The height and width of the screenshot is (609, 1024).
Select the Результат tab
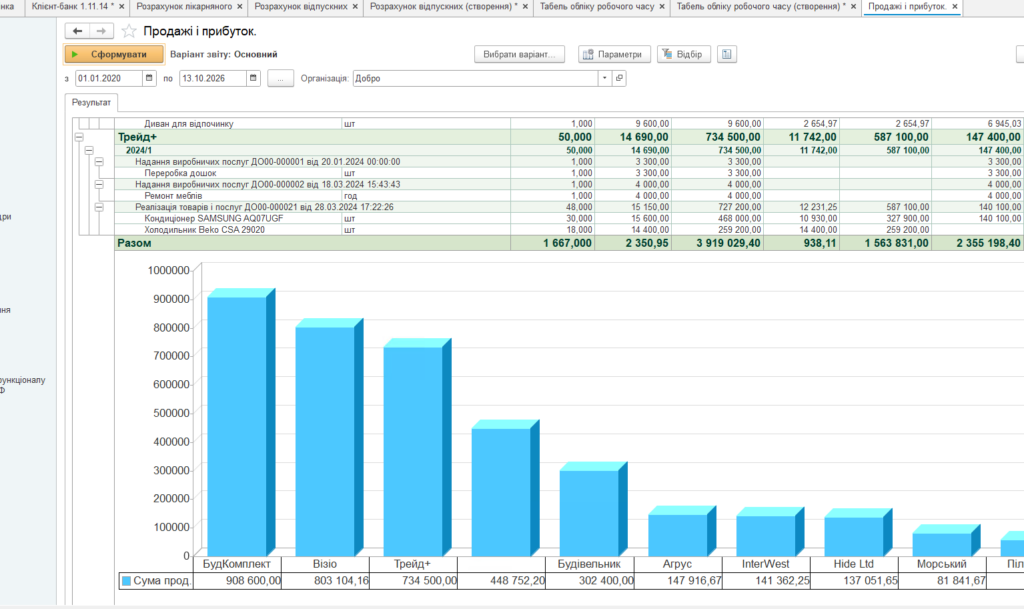point(91,102)
